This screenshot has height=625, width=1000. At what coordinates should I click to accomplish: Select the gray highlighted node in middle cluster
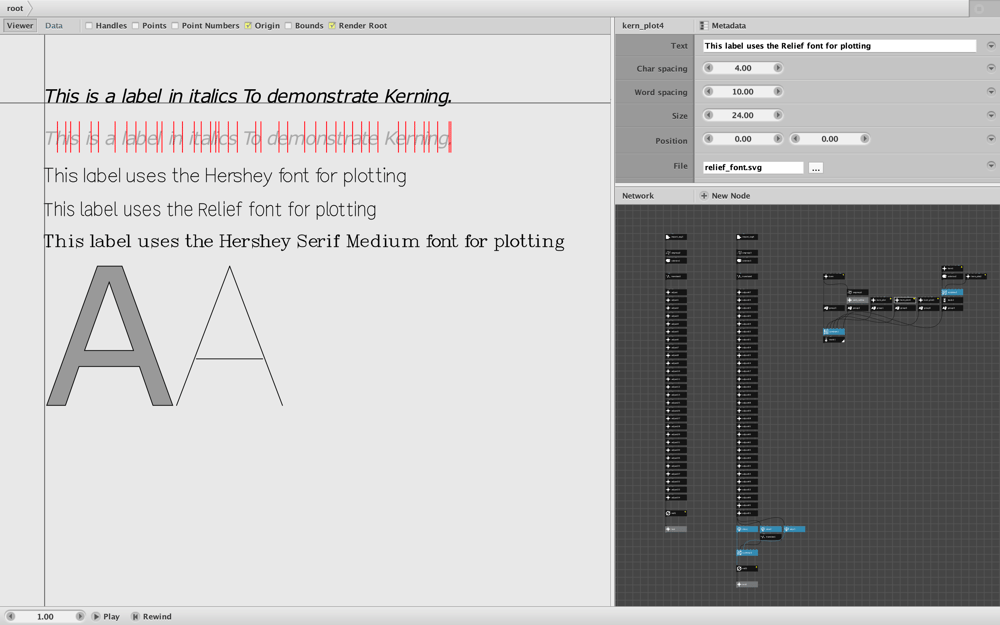[858, 300]
